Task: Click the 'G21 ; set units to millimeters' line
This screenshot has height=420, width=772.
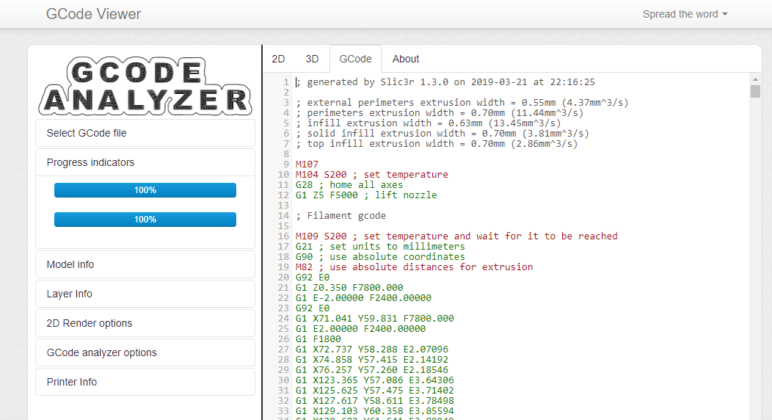Action: [380, 247]
